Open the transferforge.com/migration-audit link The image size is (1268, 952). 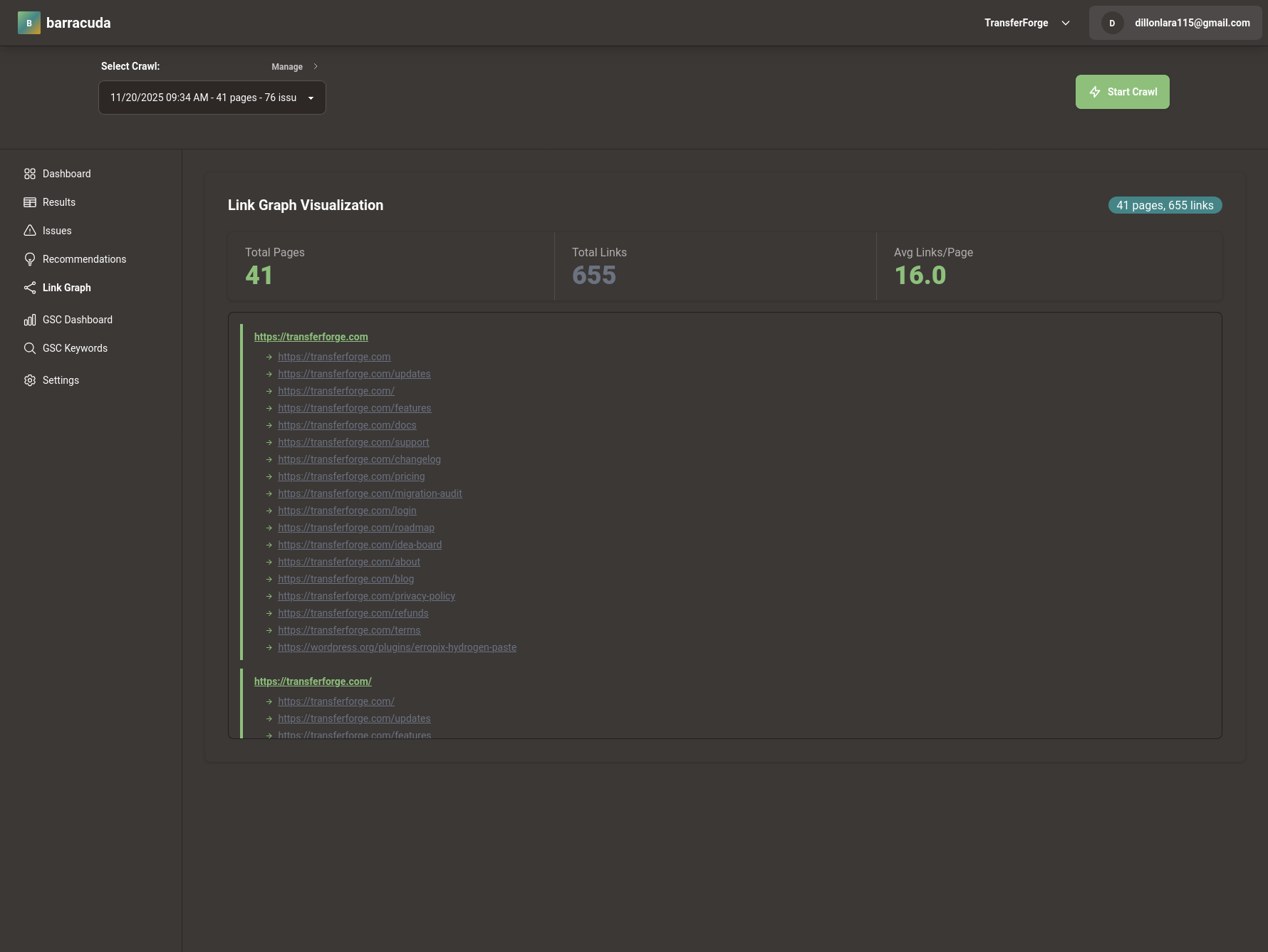pos(370,493)
